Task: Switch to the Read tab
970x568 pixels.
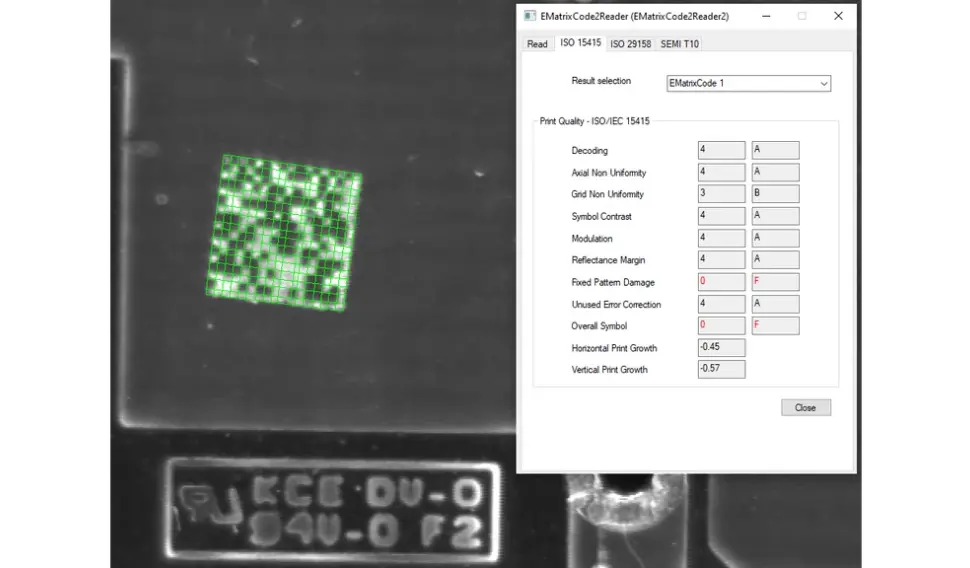Action: [537, 43]
